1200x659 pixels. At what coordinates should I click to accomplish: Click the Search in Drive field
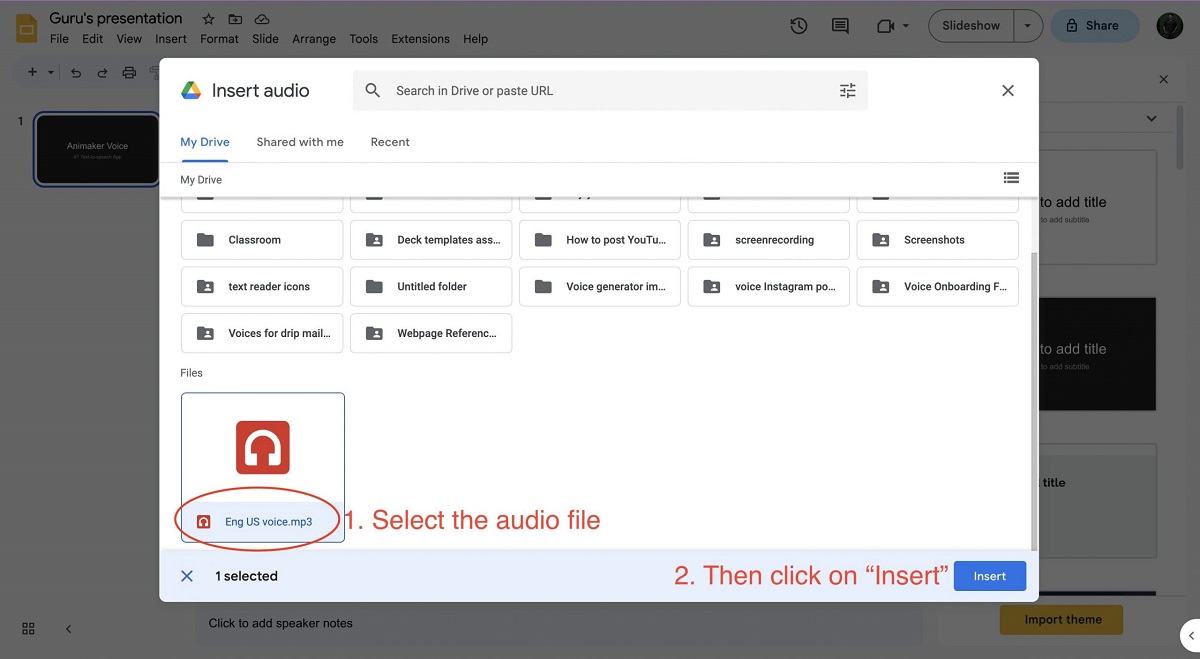(610, 90)
